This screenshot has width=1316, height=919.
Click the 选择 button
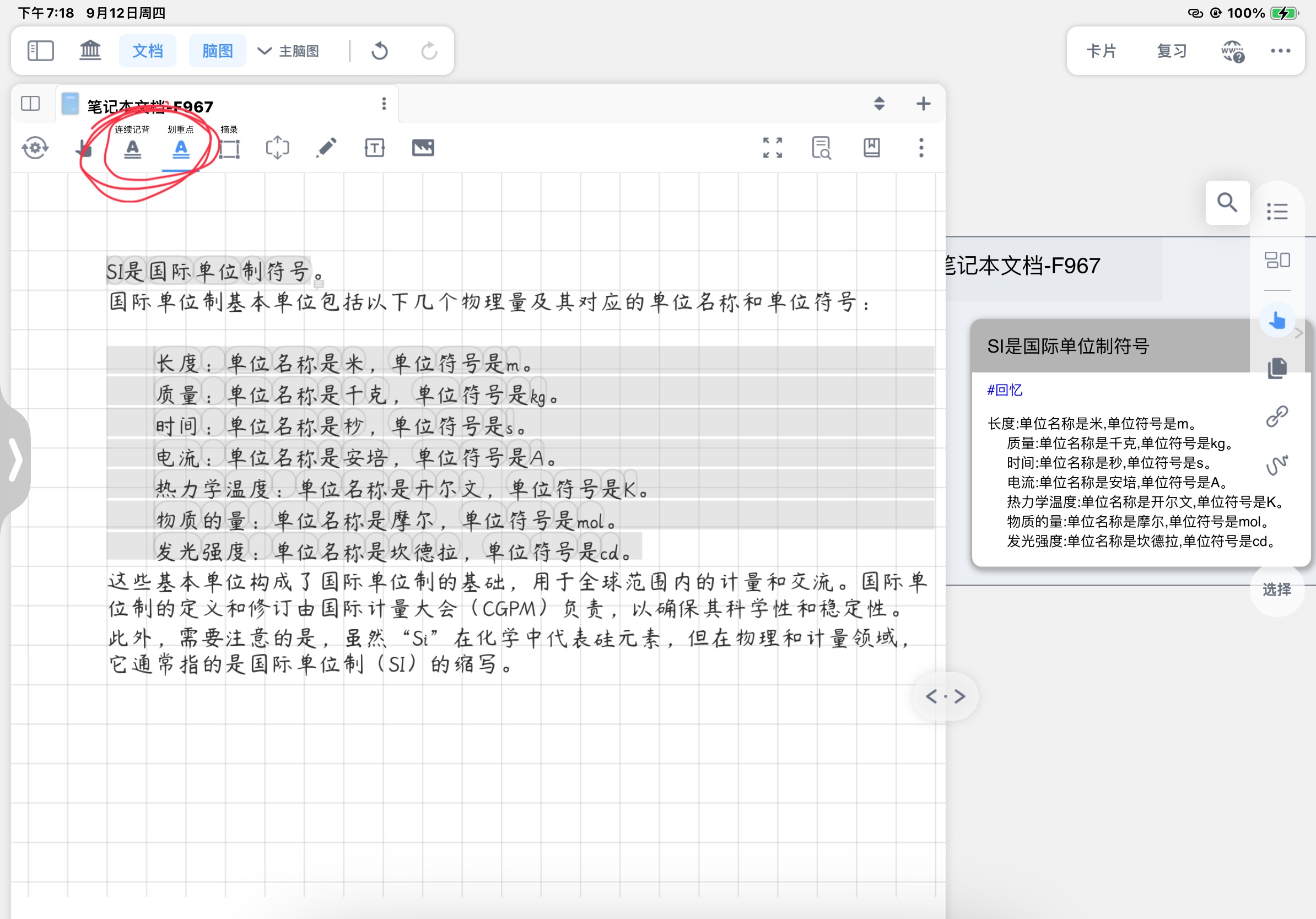(1276, 589)
